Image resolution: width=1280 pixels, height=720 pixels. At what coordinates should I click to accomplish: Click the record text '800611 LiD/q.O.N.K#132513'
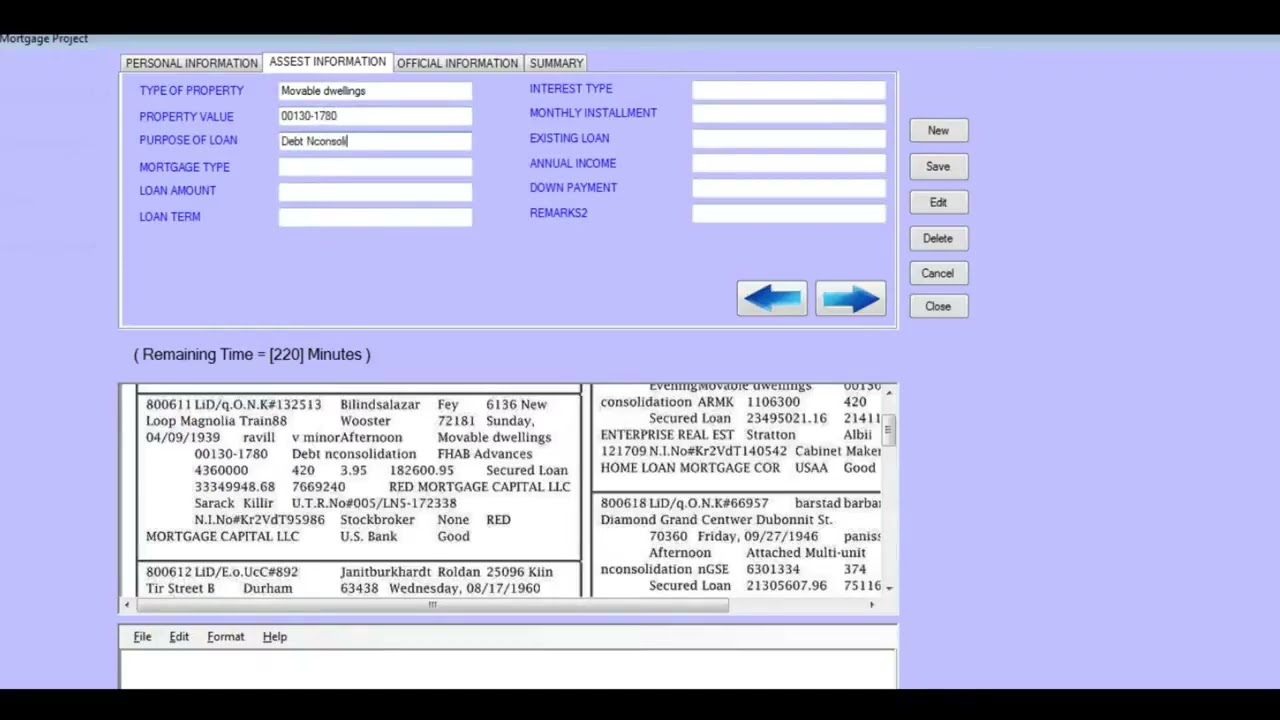(x=234, y=405)
